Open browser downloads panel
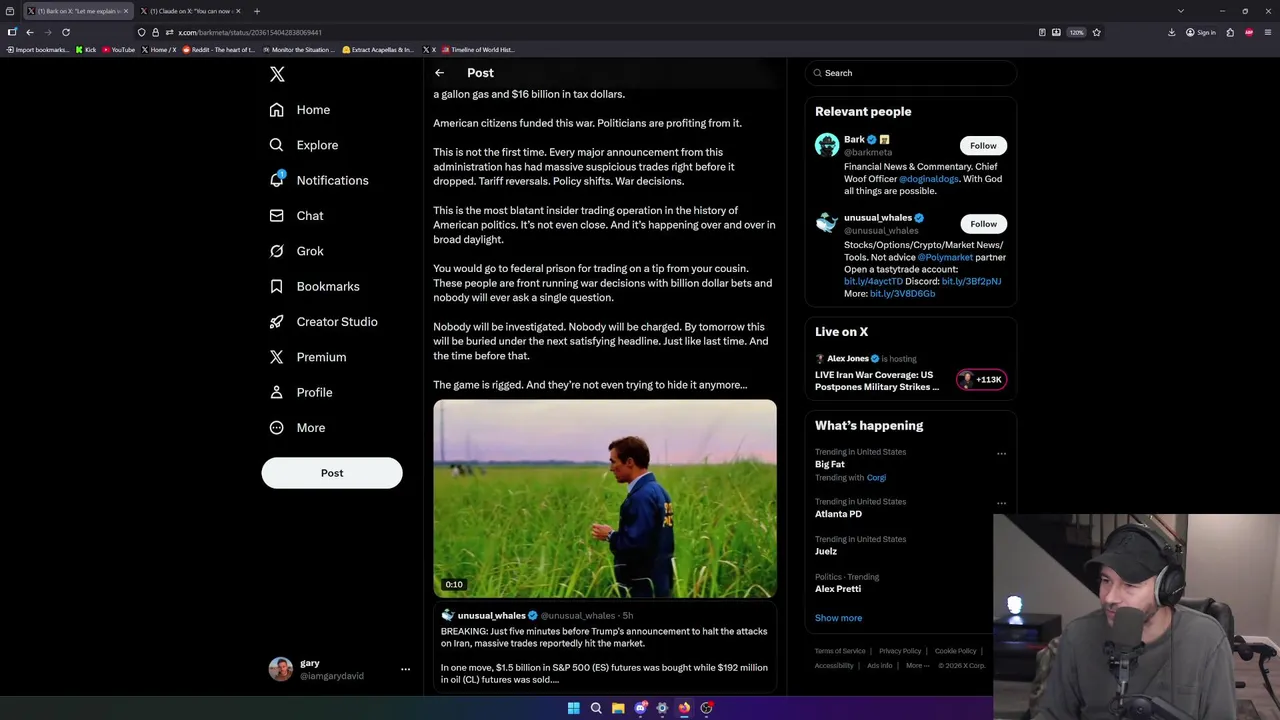 1172,32
